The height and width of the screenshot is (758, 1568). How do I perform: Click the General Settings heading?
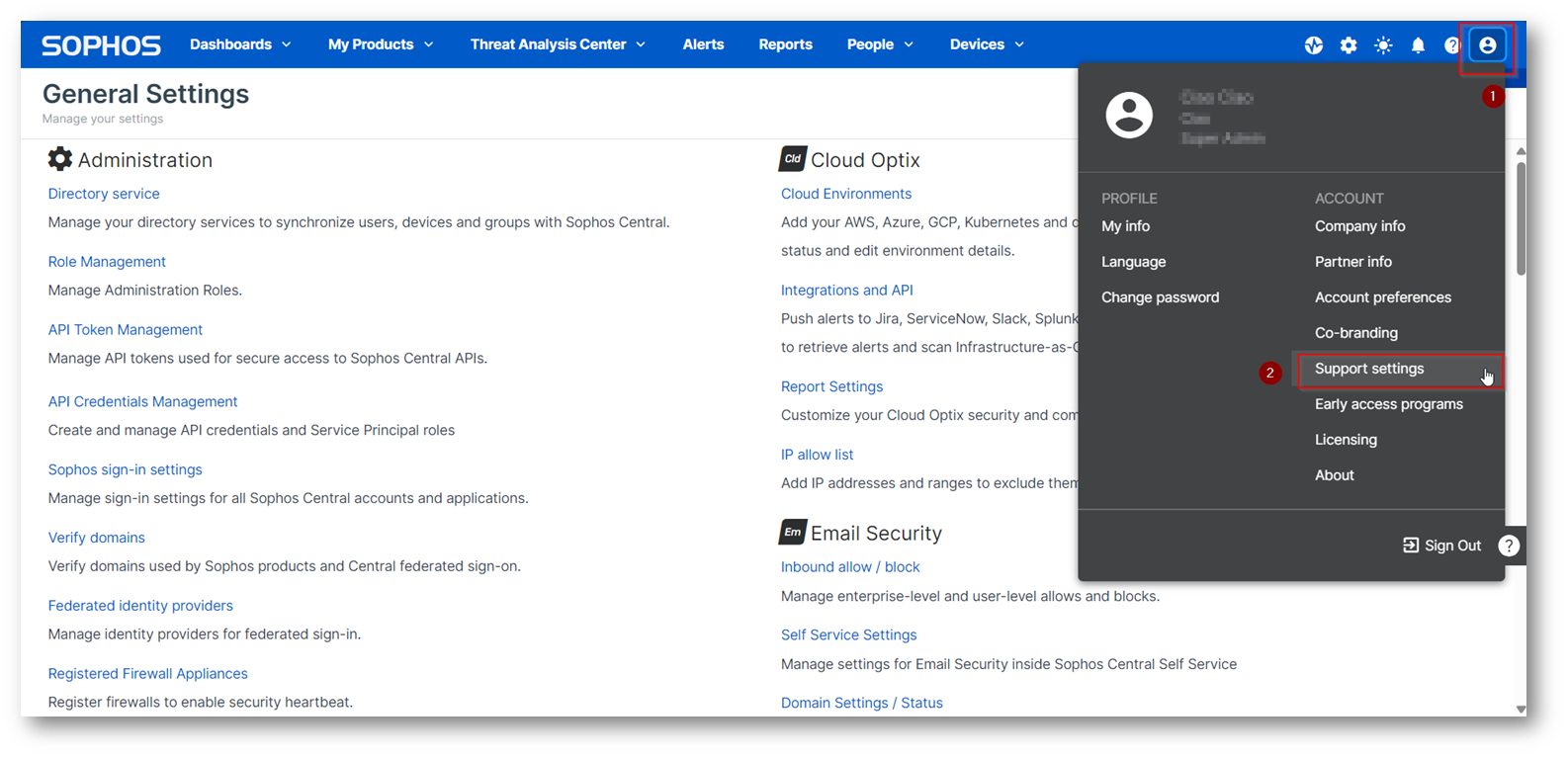coord(145,94)
